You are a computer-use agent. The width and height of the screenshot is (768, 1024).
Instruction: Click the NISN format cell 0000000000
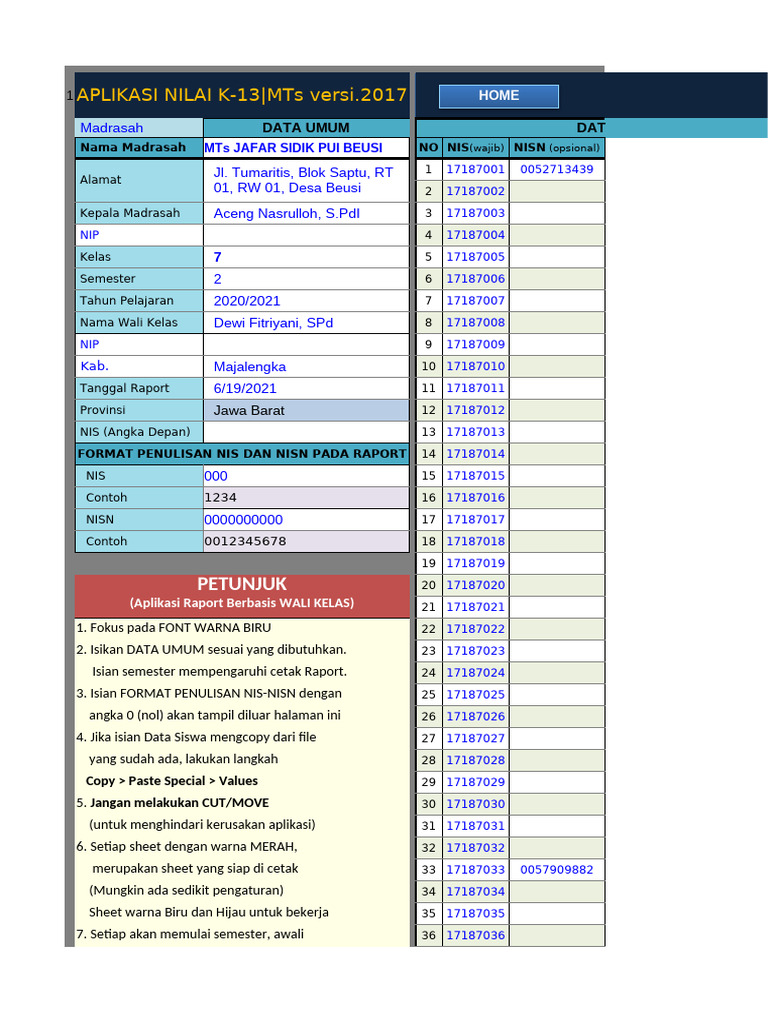pyautogui.click(x=306, y=520)
